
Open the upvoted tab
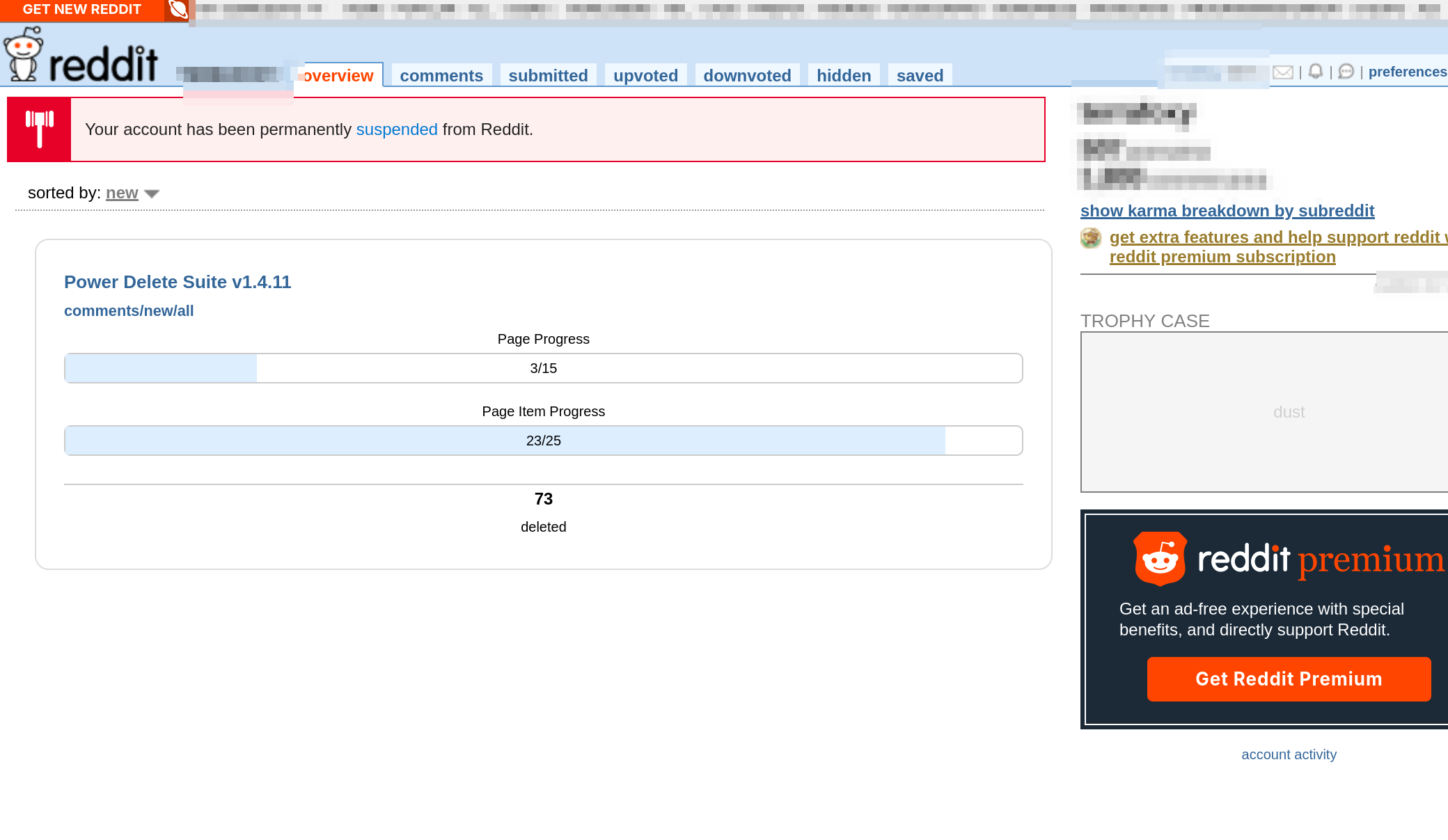coord(645,75)
